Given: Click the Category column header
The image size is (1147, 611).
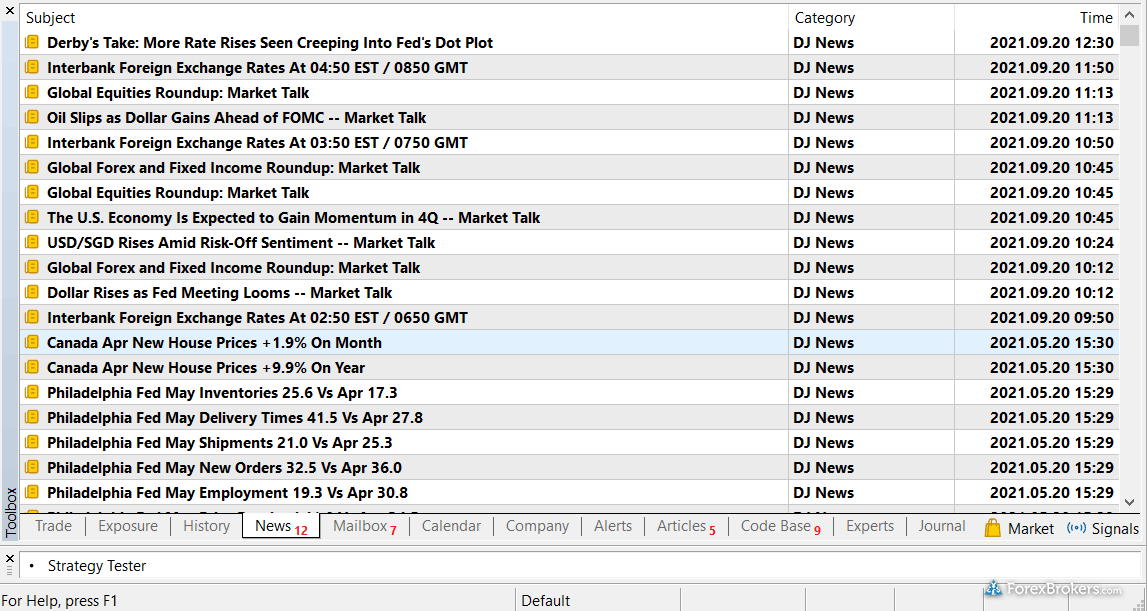Looking at the screenshot, I should [x=824, y=18].
